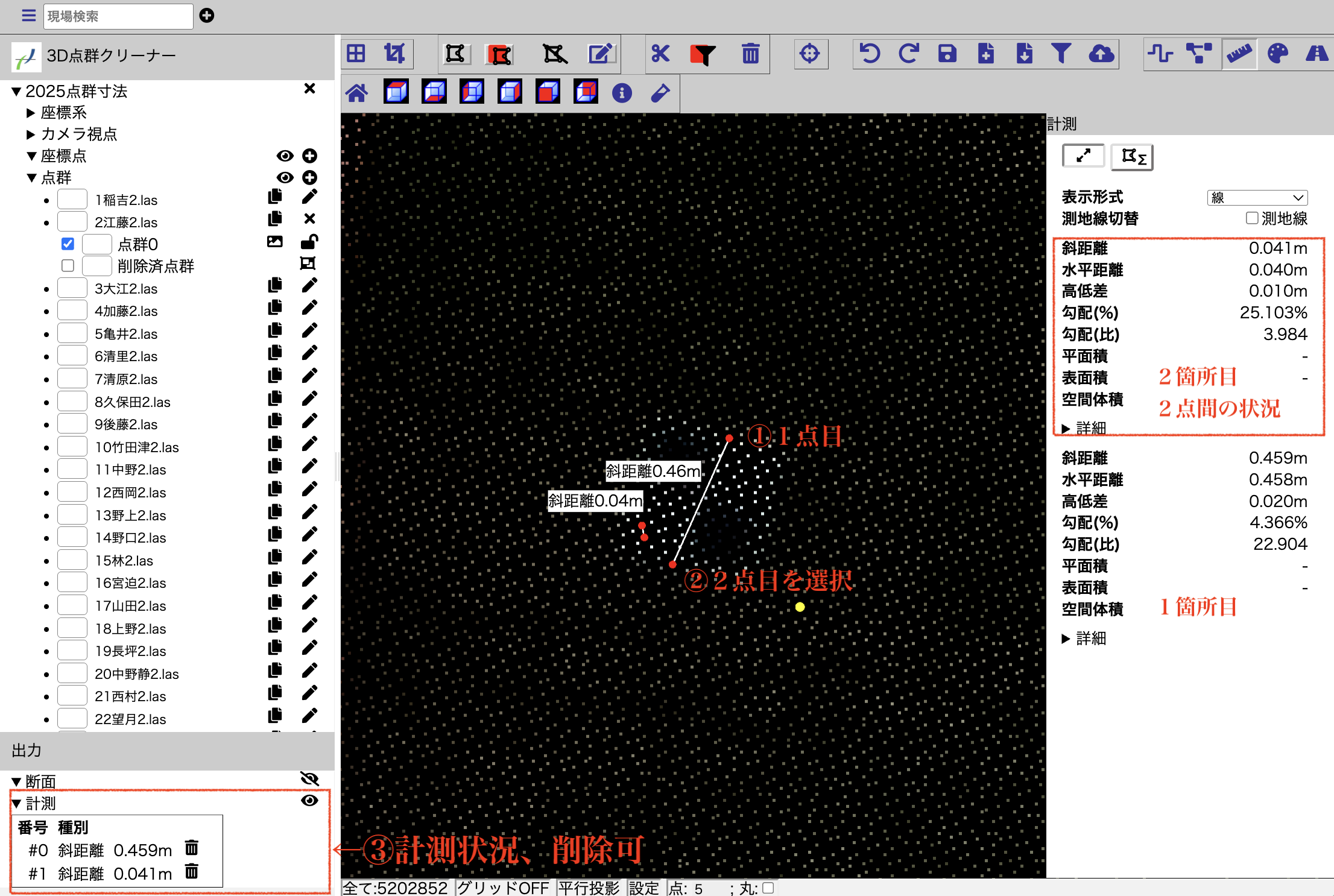Click the undo arrow icon
This screenshot has width=1334, height=896.
pyautogui.click(x=869, y=54)
